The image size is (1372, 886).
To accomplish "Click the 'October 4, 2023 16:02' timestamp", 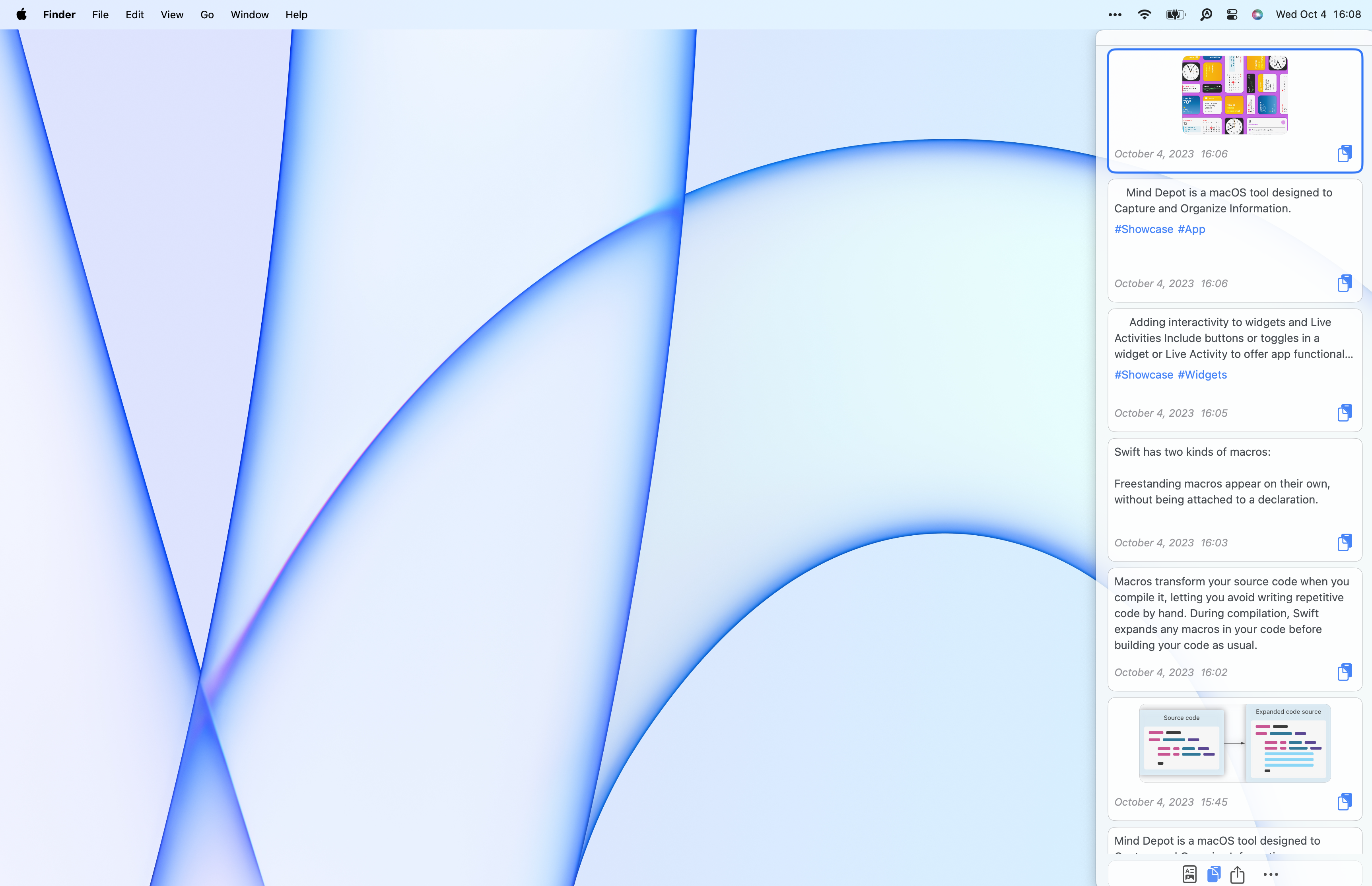I will click(x=1171, y=672).
